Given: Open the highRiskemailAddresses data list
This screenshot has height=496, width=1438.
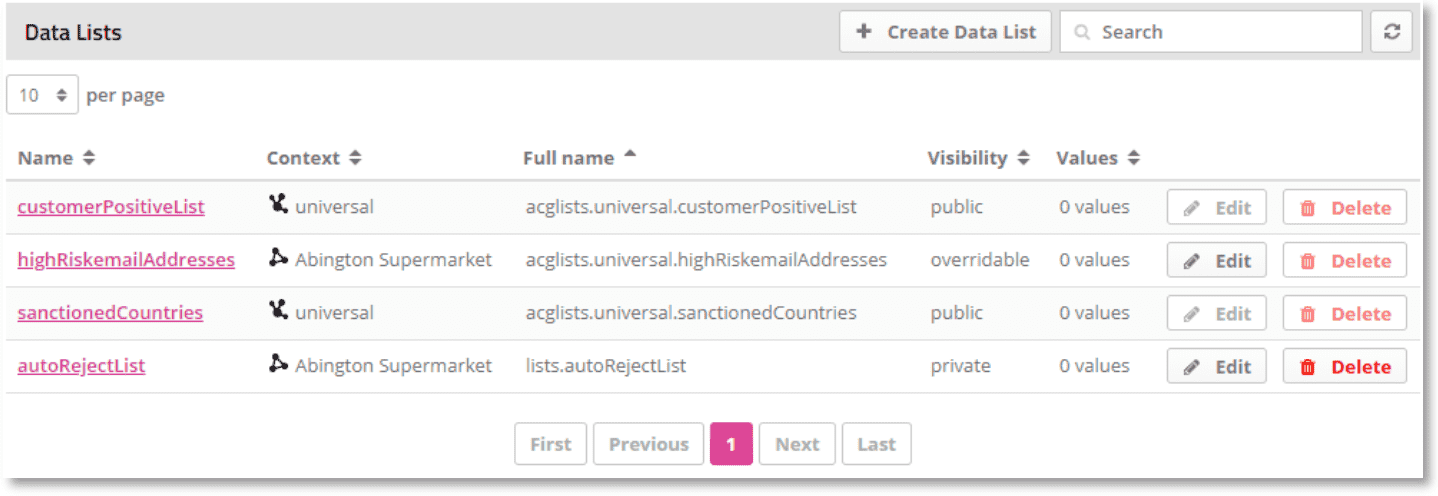Looking at the screenshot, I should click(126, 260).
